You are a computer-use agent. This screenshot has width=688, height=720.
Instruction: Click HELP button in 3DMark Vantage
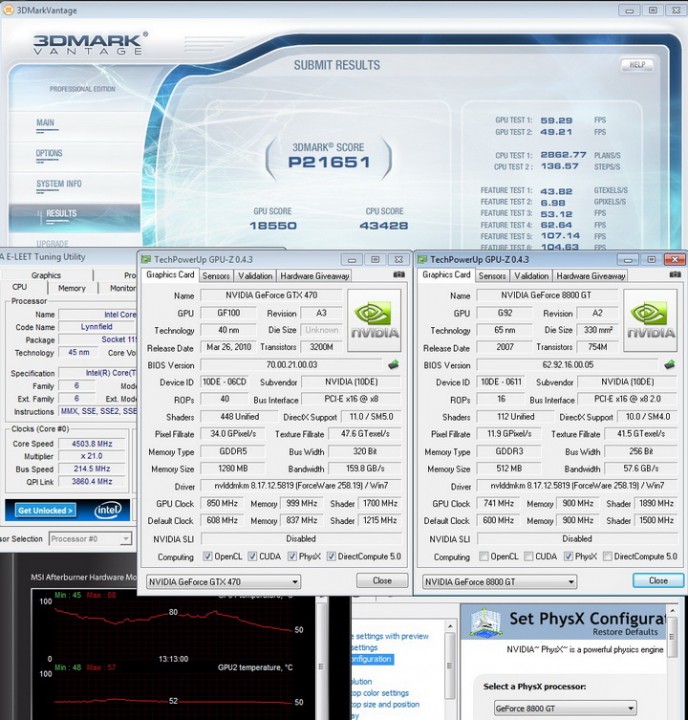pos(637,65)
